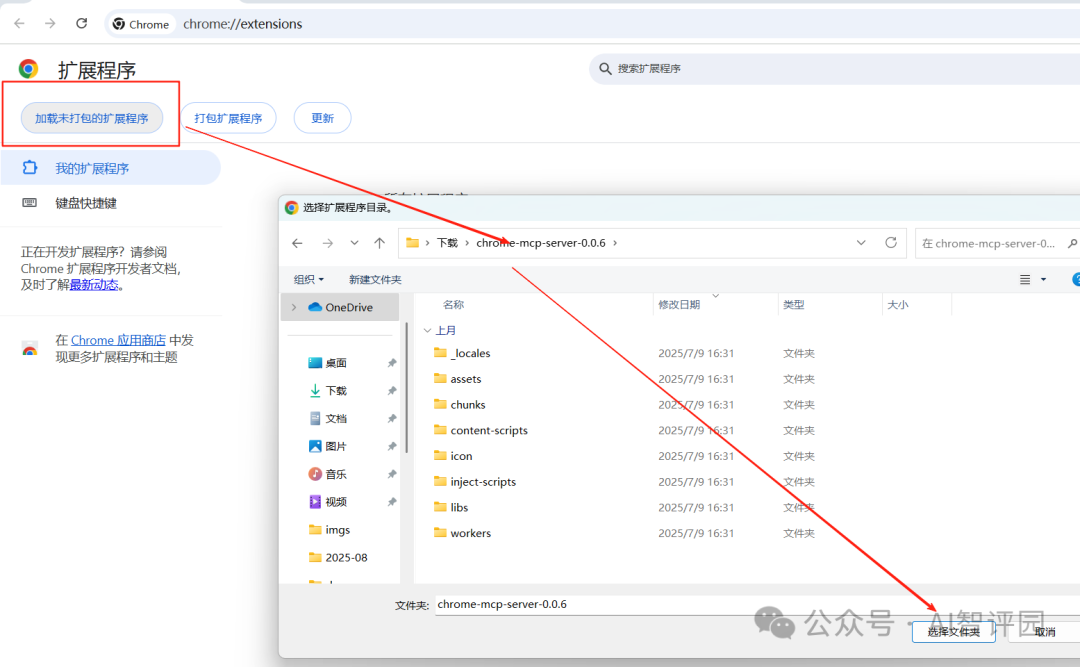Click the Chrome logo beside 扩展程序 title
This screenshot has width=1080, height=667.
pos(28,69)
